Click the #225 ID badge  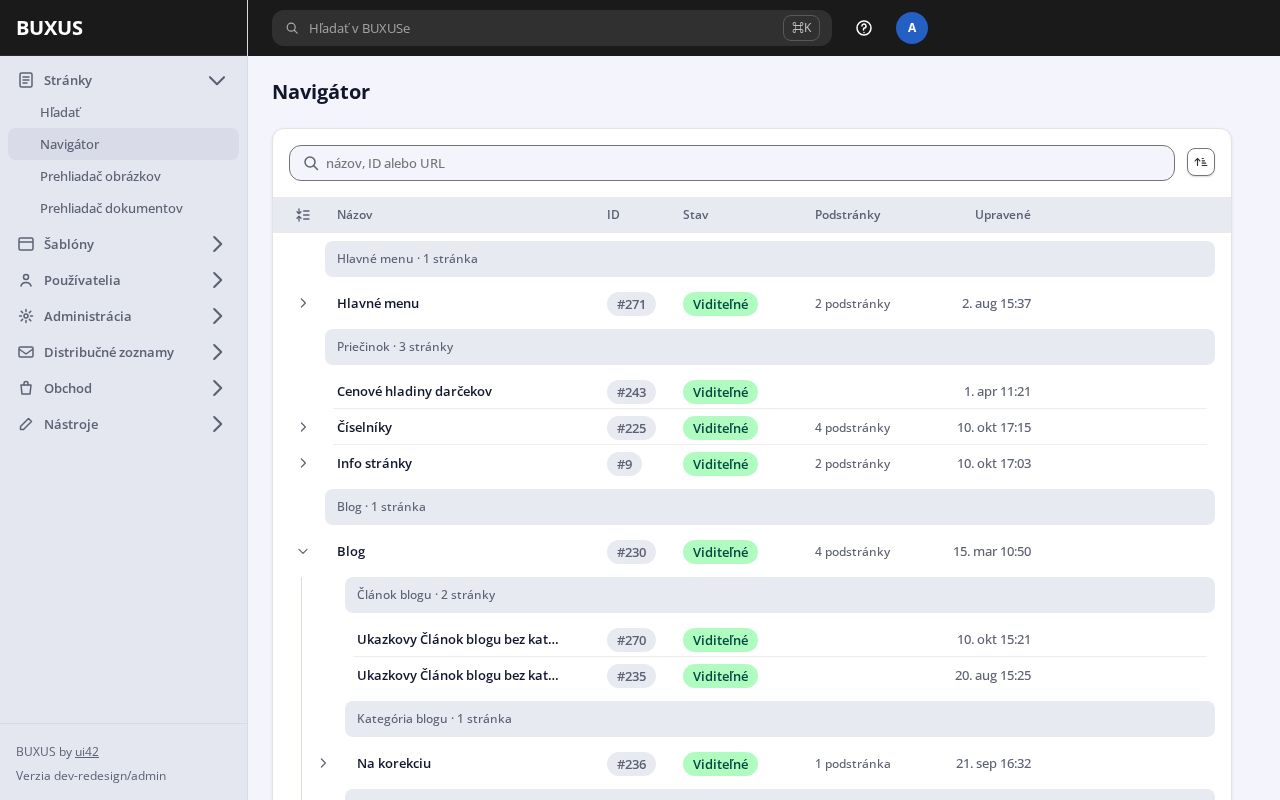(x=631, y=428)
